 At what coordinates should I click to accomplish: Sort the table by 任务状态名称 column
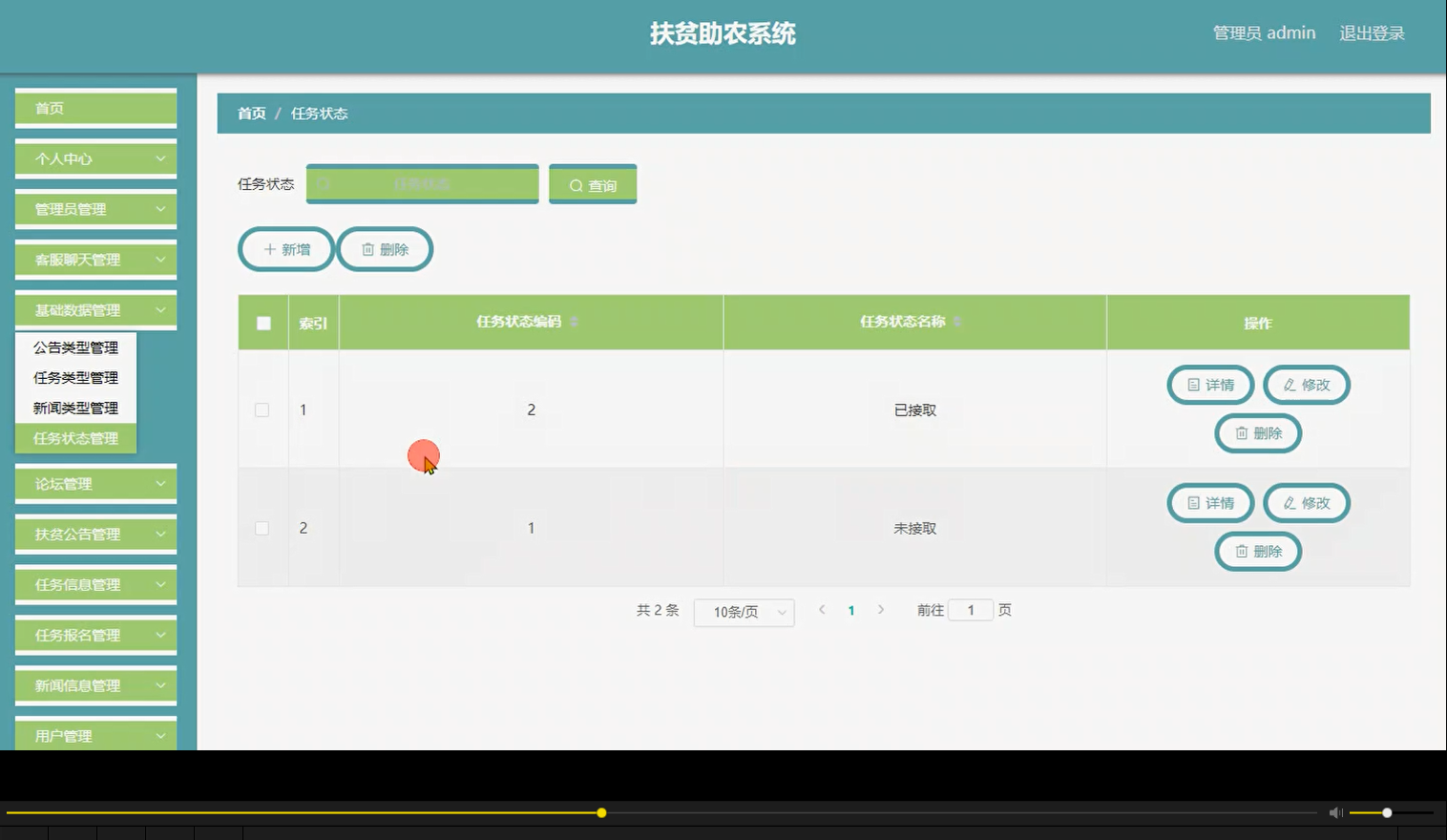[957, 322]
